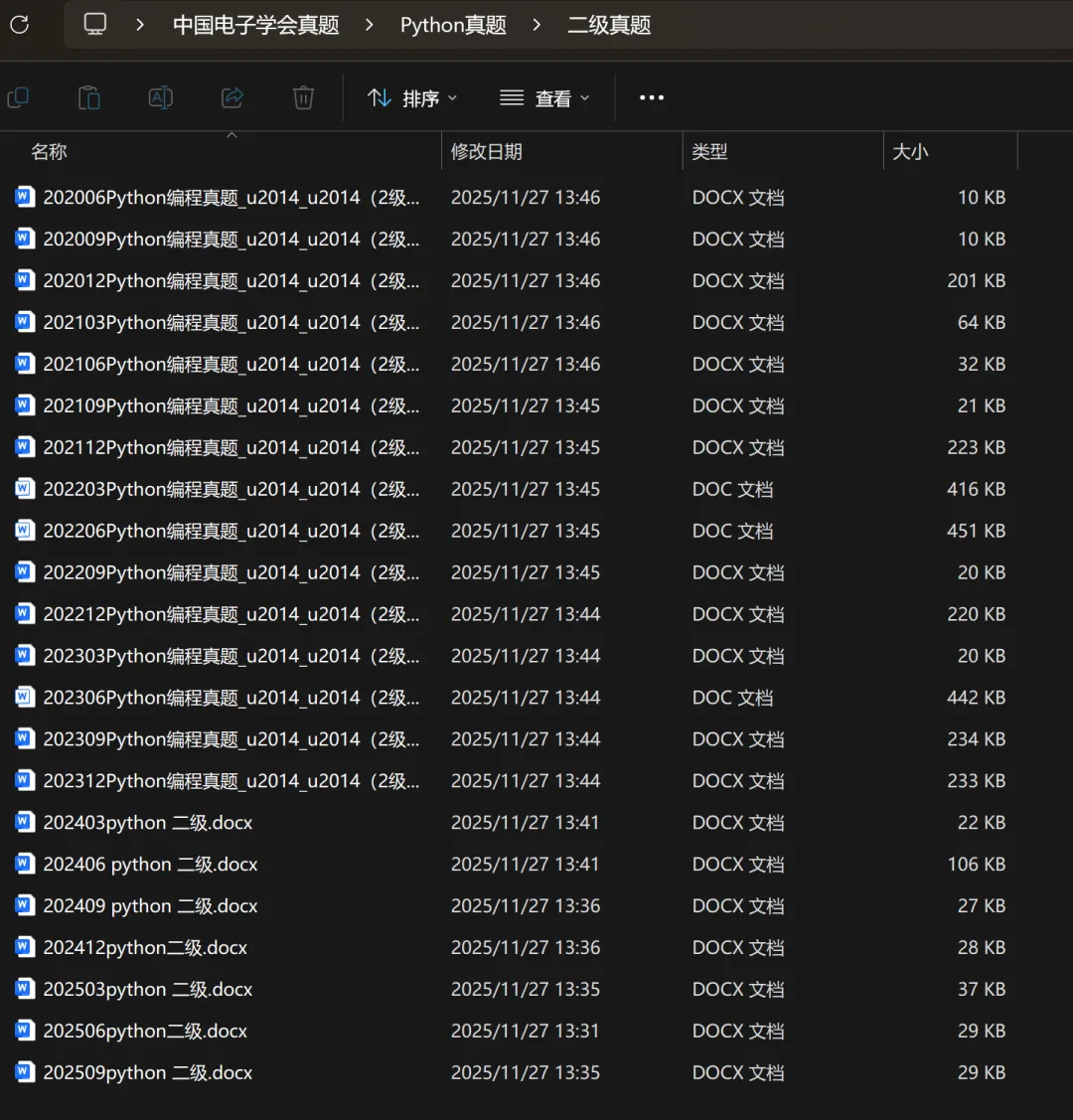Select the Word icon of 202012Python file
1073x1120 pixels.
[25, 280]
